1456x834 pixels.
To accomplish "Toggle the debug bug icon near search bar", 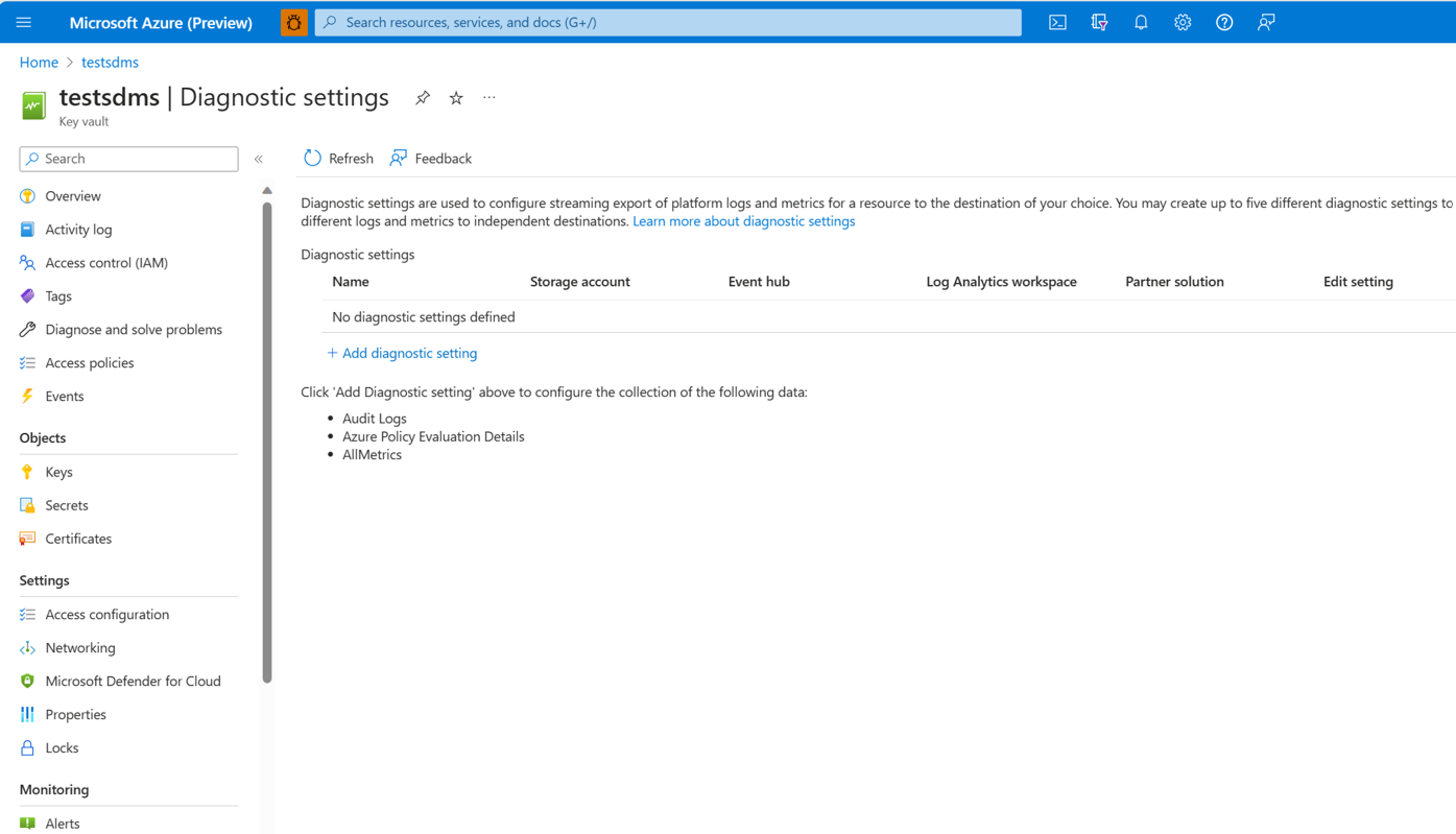I will click(294, 22).
